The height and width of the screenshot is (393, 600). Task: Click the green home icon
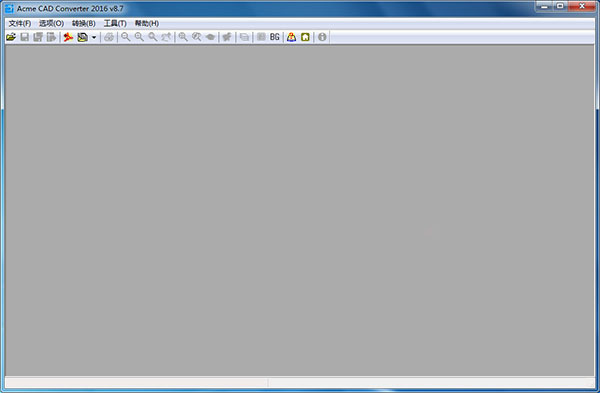coord(305,37)
